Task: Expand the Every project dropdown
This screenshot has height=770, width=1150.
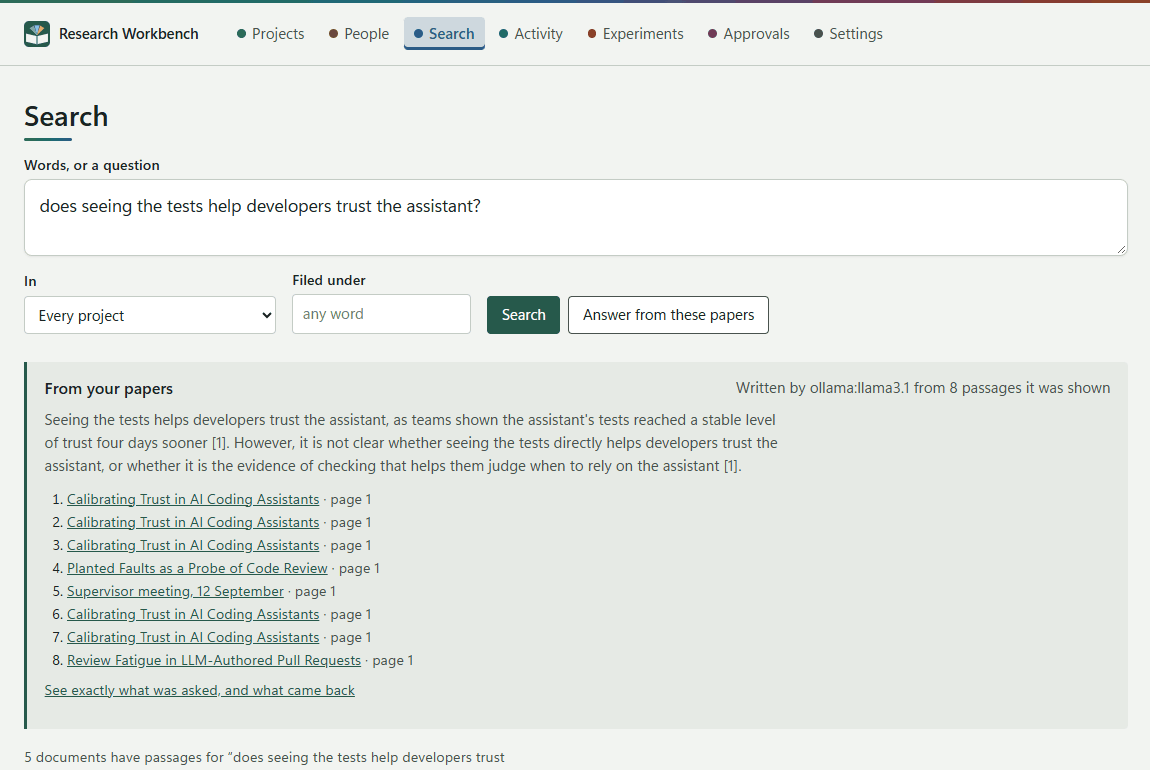Action: (150, 315)
